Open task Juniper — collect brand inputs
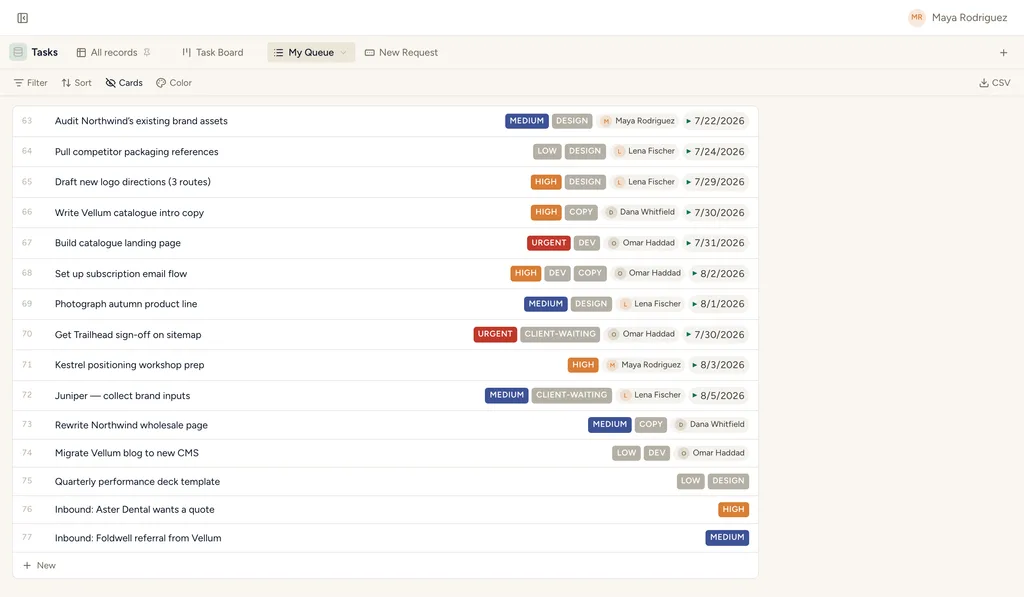 click(122, 395)
